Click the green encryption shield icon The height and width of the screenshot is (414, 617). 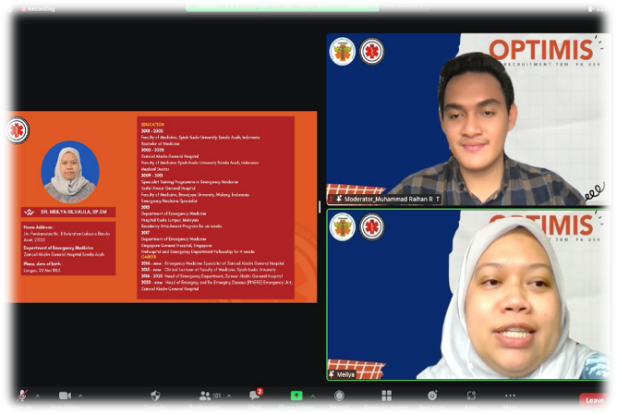tap(9, 8)
